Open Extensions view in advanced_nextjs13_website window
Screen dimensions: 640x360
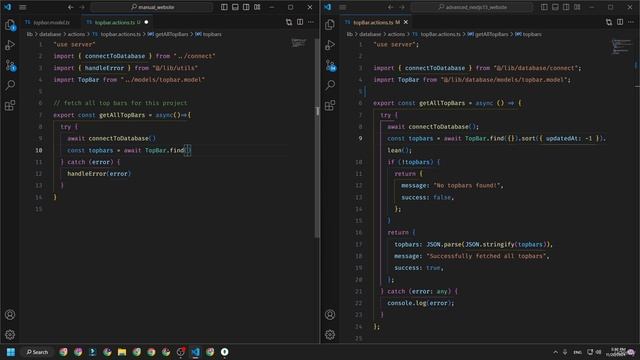pyautogui.click(x=330, y=105)
